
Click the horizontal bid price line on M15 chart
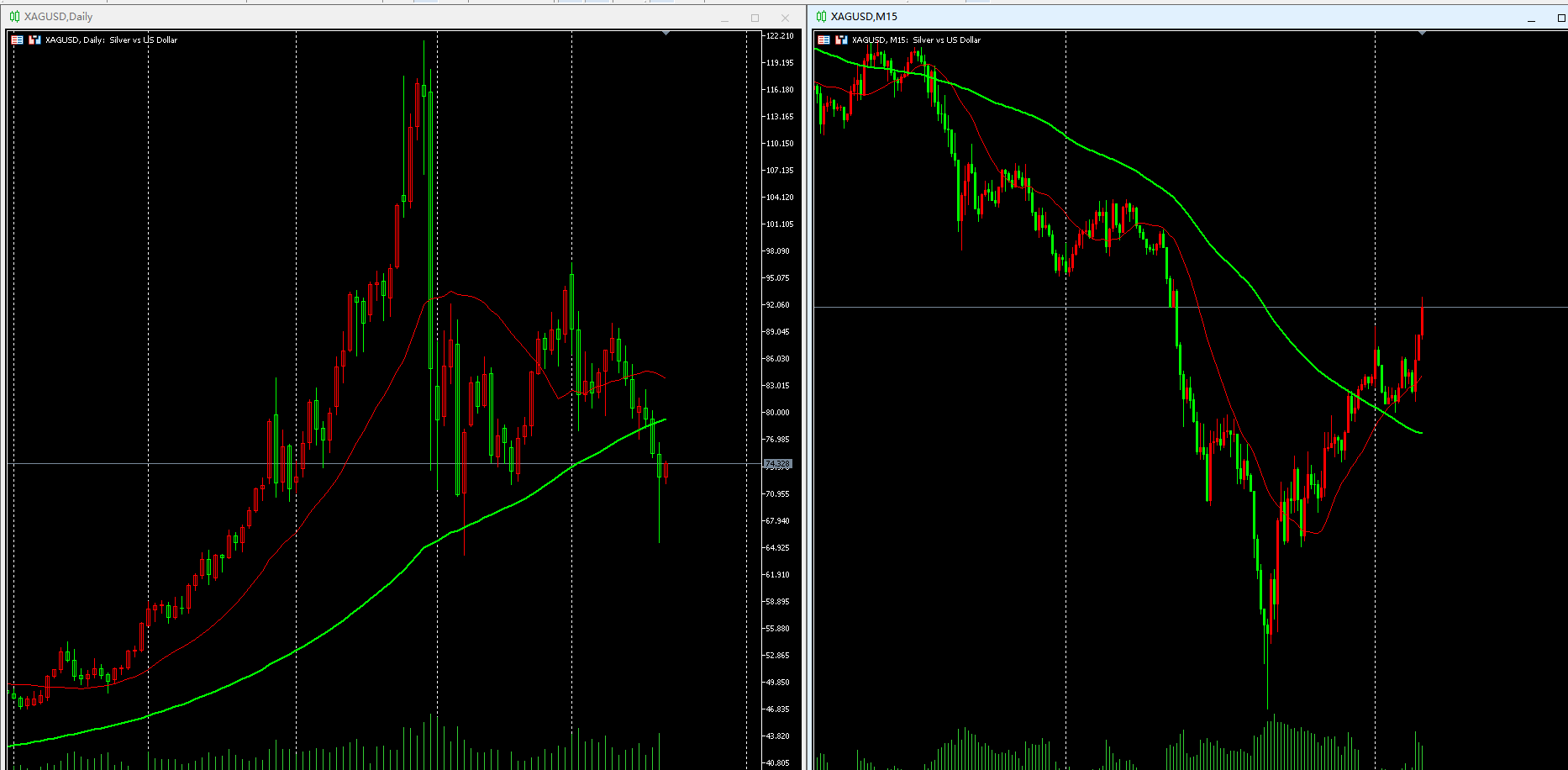pyautogui.click(x=1496, y=307)
